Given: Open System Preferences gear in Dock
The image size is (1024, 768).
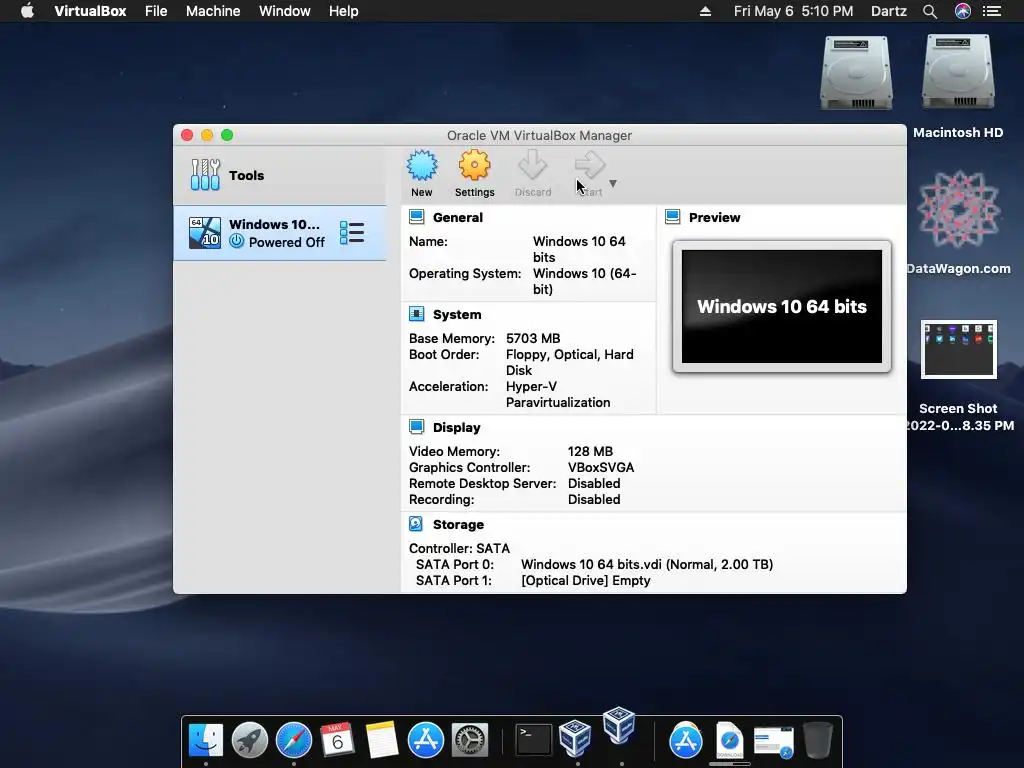Looking at the screenshot, I should [470, 740].
